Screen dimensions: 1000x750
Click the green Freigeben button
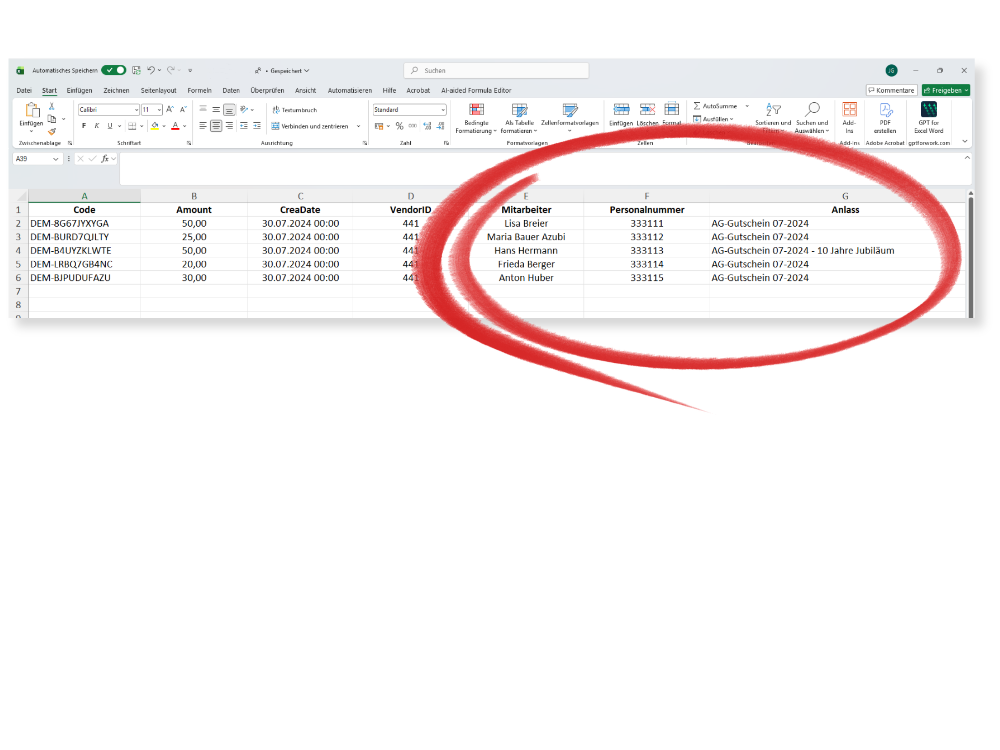pyautogui.click(x=945, y=90)
